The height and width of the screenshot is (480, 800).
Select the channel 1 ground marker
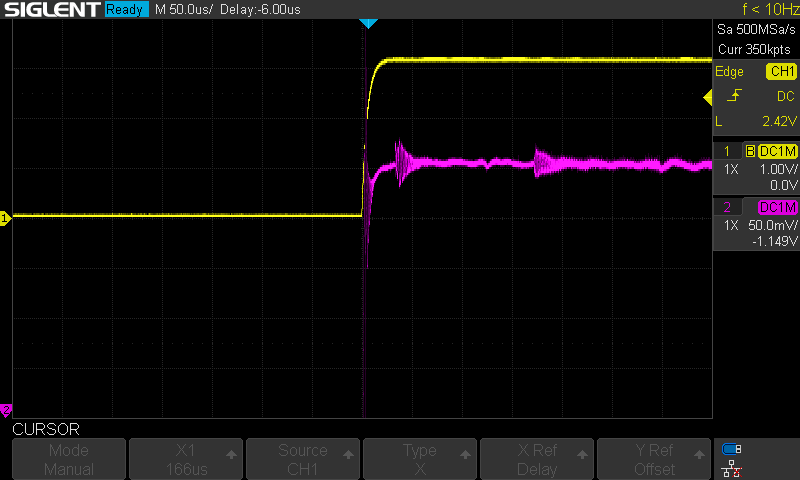pyautogui.click(x=5, y=218)
